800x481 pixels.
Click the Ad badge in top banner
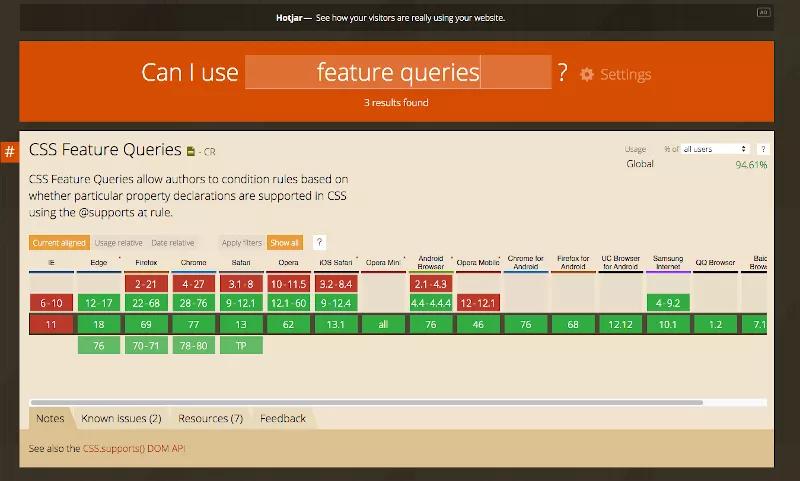pyautogui.click(x=763, y=13)
